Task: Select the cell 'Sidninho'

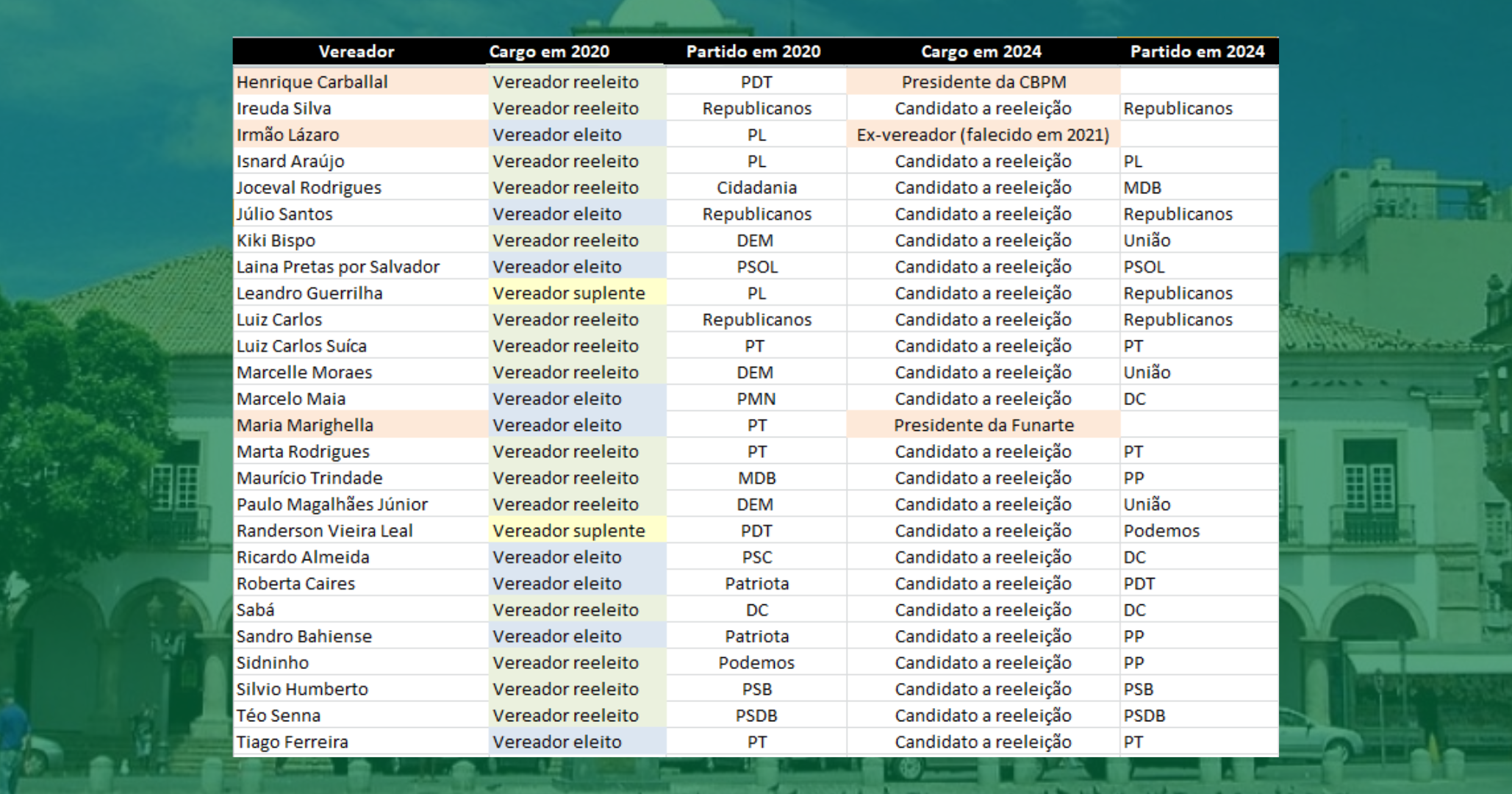Action: 360,664
